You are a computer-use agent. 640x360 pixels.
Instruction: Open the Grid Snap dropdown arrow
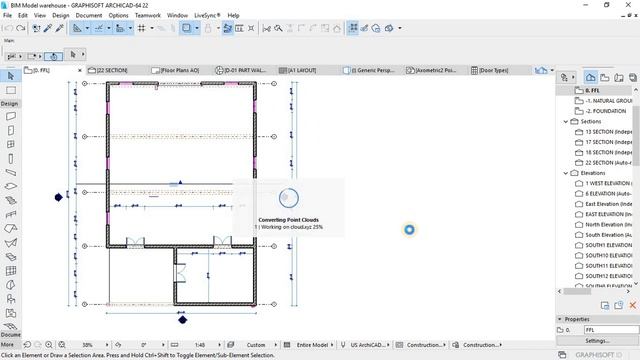(152, 28)
